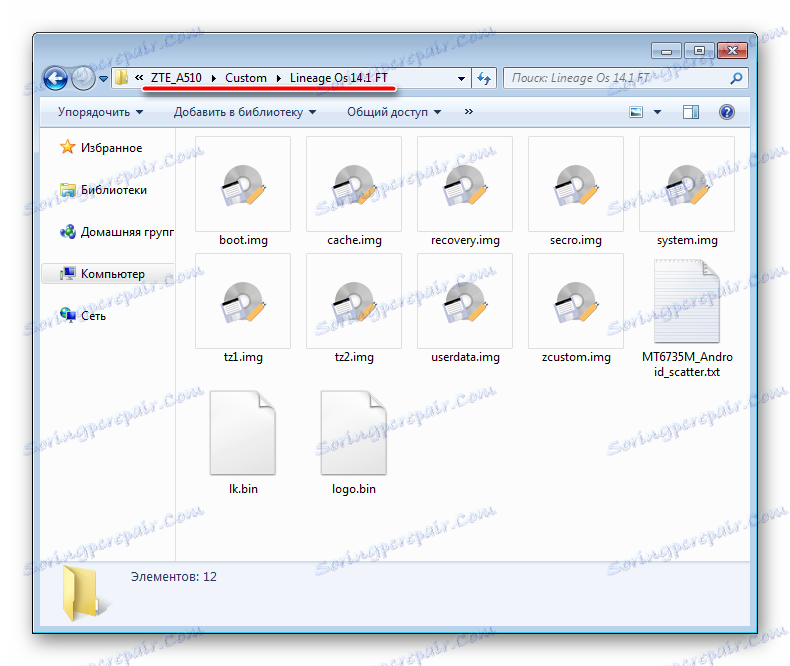The width and height of the screenshot is (790, 666).
Task: Close the Explorer window
Action: coord(732,50)
